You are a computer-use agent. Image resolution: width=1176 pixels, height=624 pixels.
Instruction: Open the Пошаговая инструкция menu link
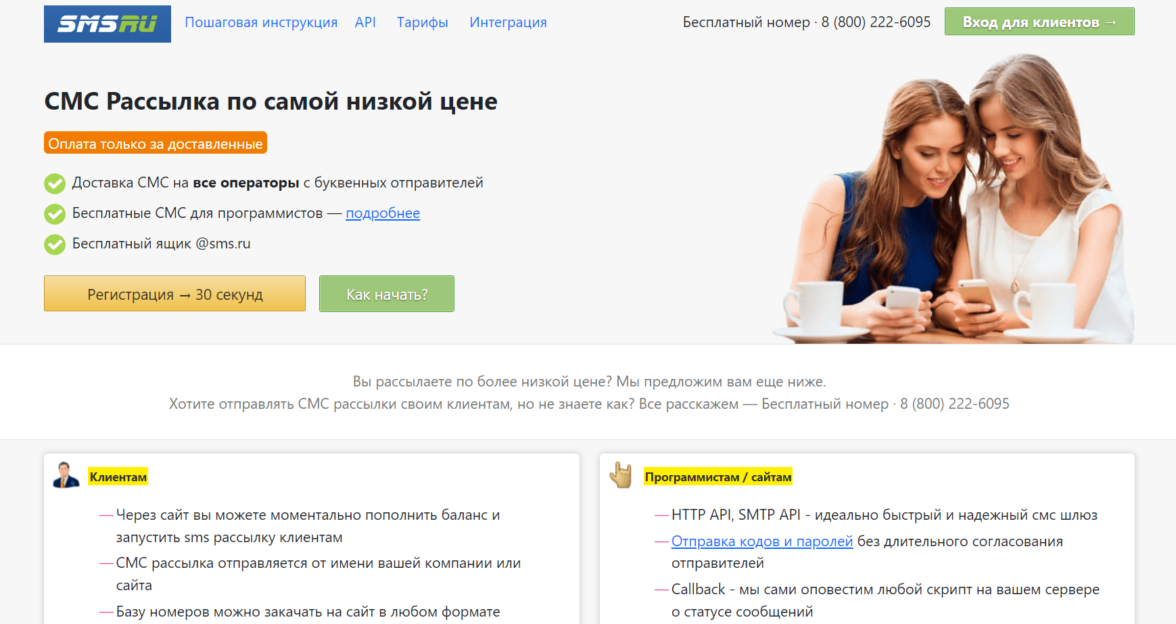[261, 22]
